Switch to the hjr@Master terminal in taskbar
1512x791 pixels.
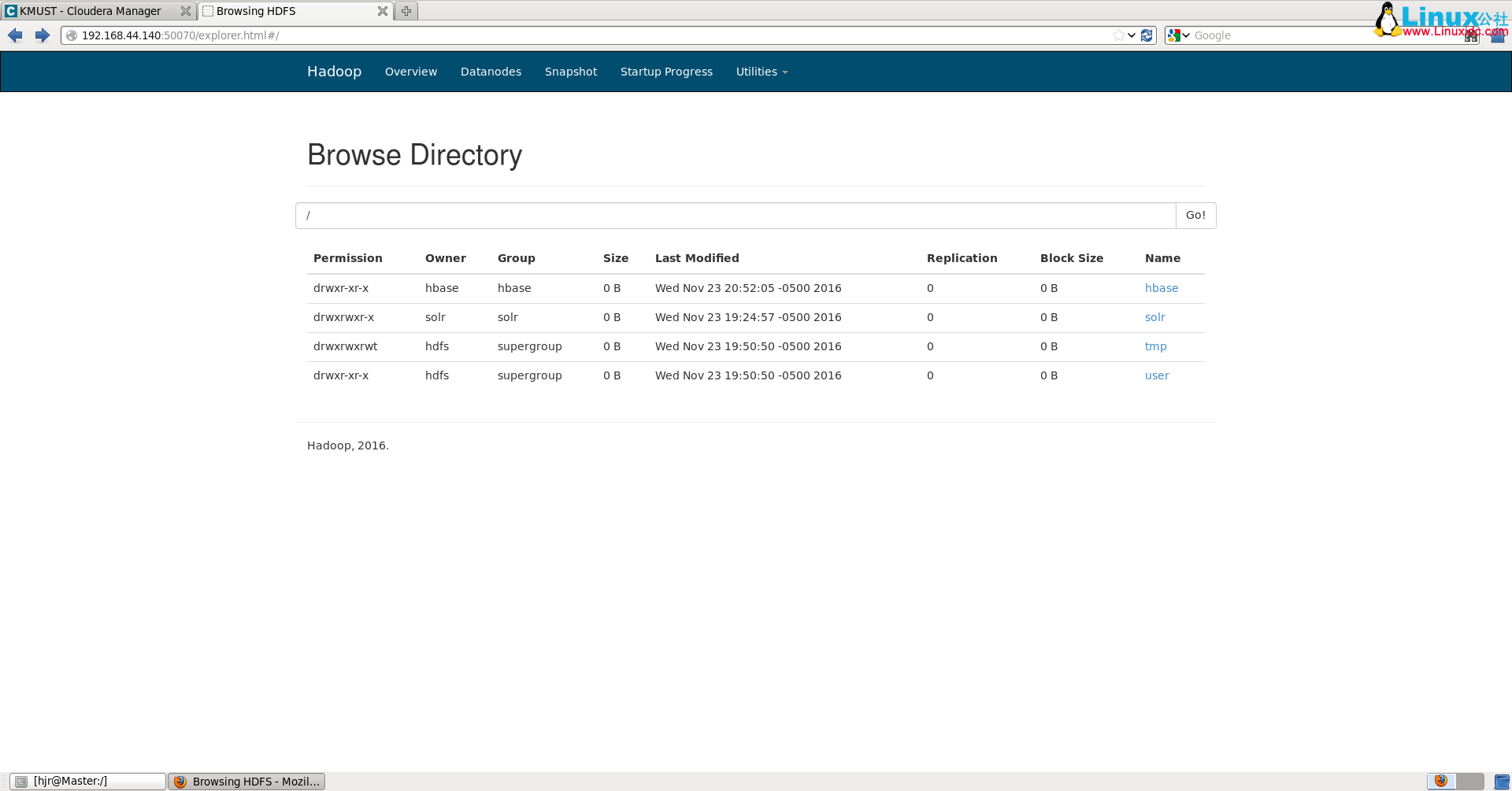pos(87,781)
